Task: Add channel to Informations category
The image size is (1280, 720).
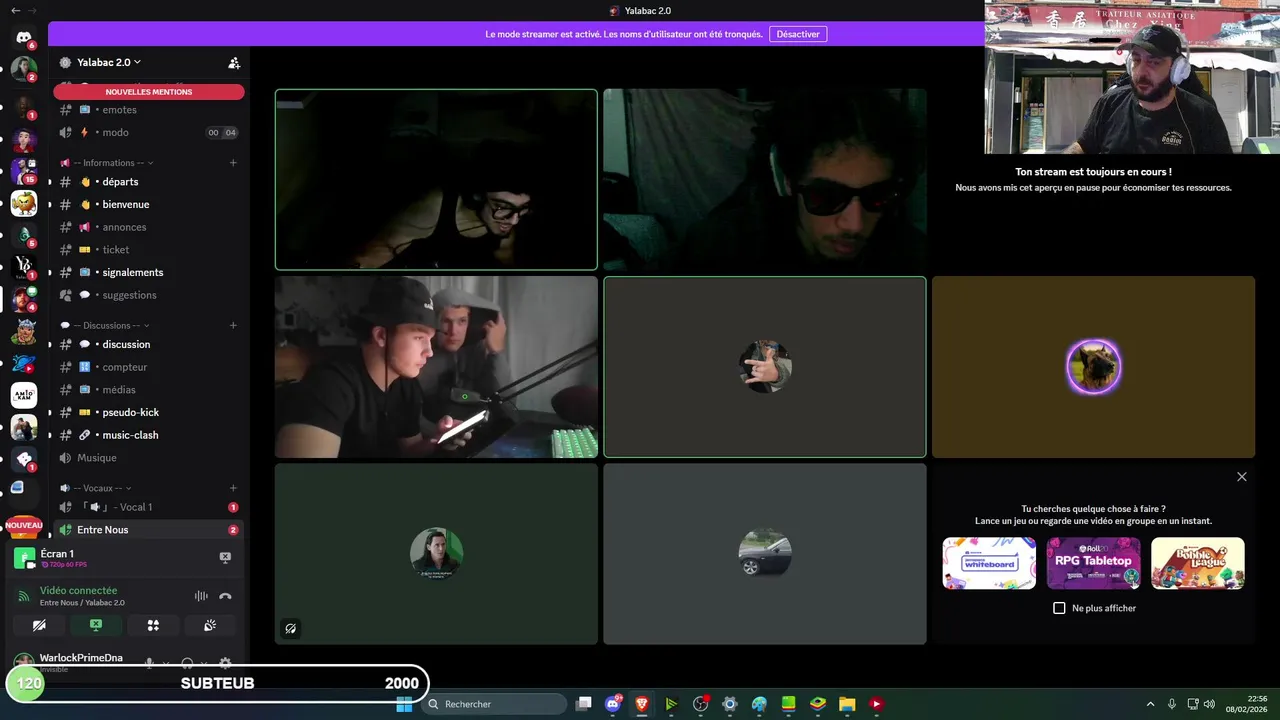Action: [x=233, y=162]
